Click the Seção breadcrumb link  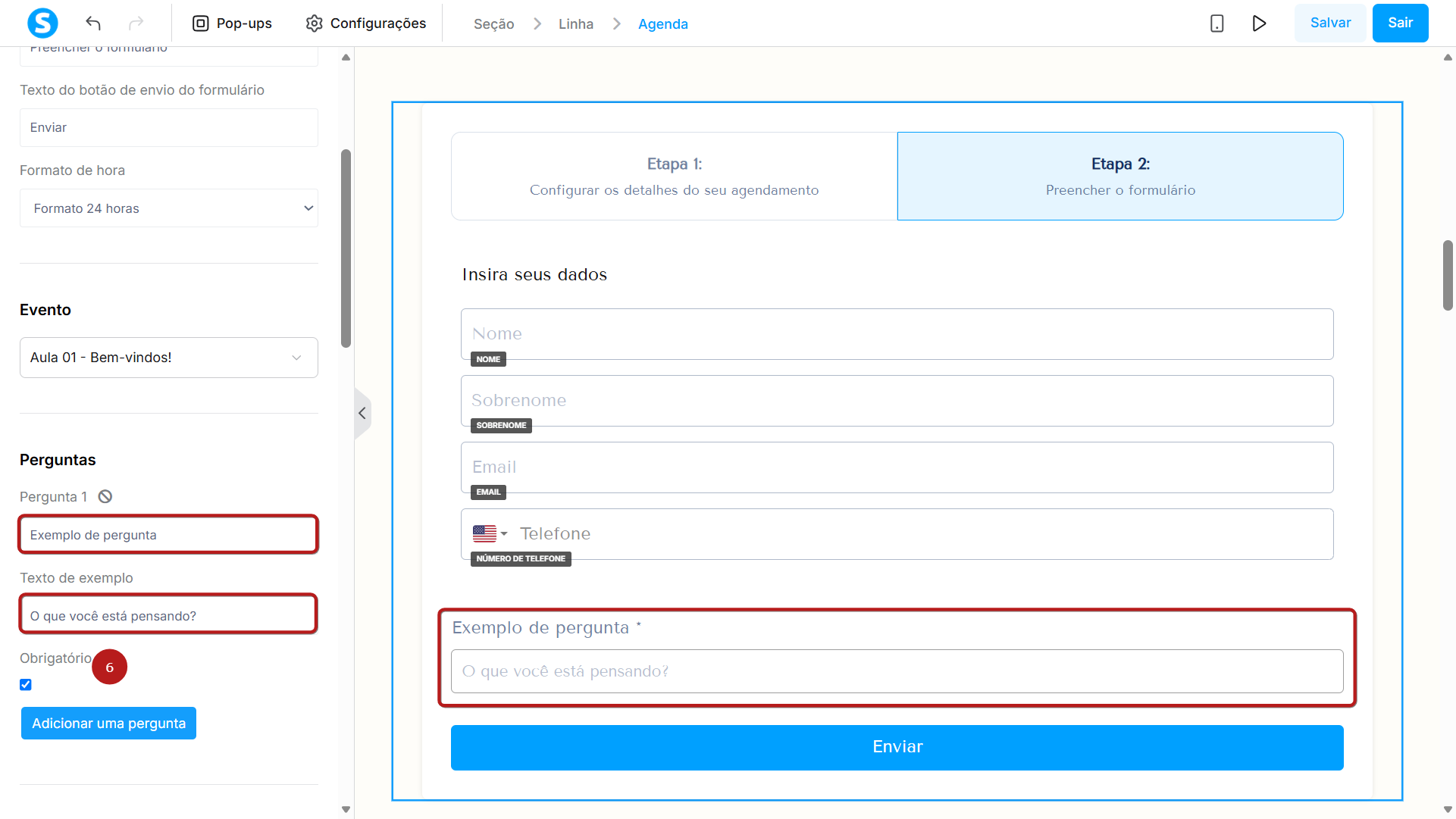(x=493, y=24)
